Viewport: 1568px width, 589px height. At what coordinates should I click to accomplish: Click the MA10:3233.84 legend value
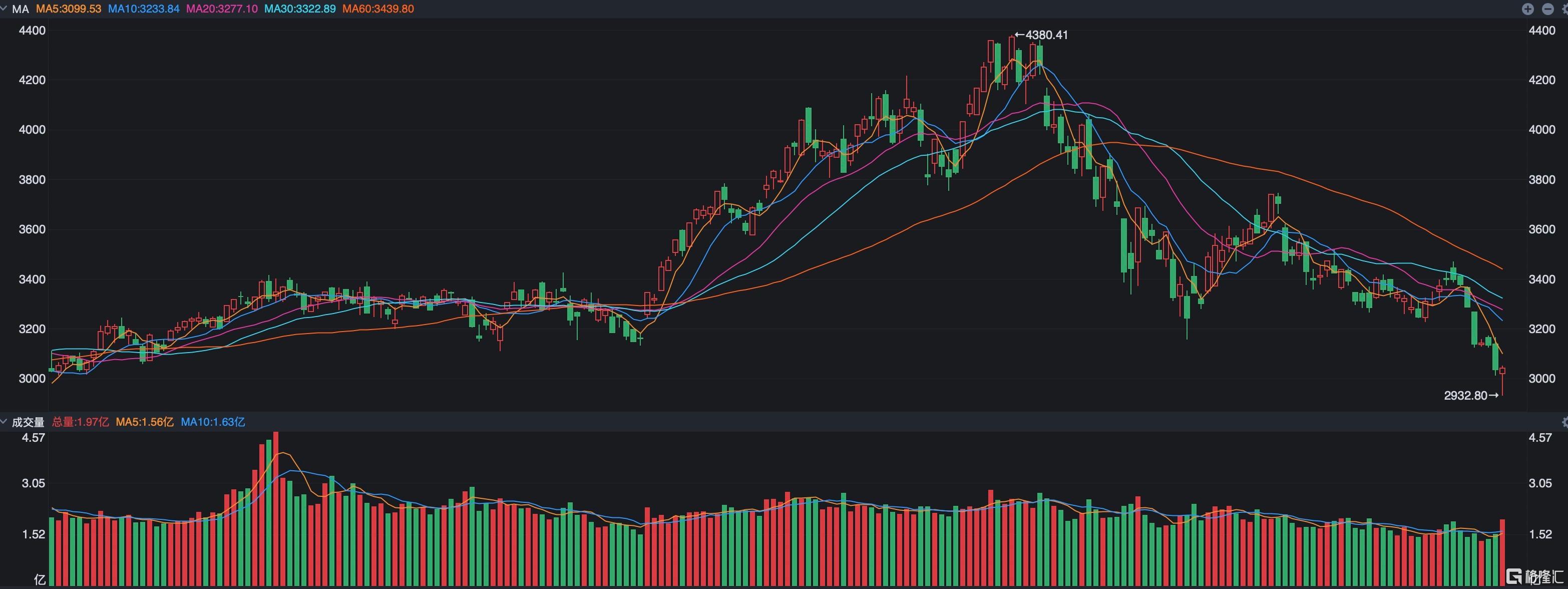click(x=144, y=9)
